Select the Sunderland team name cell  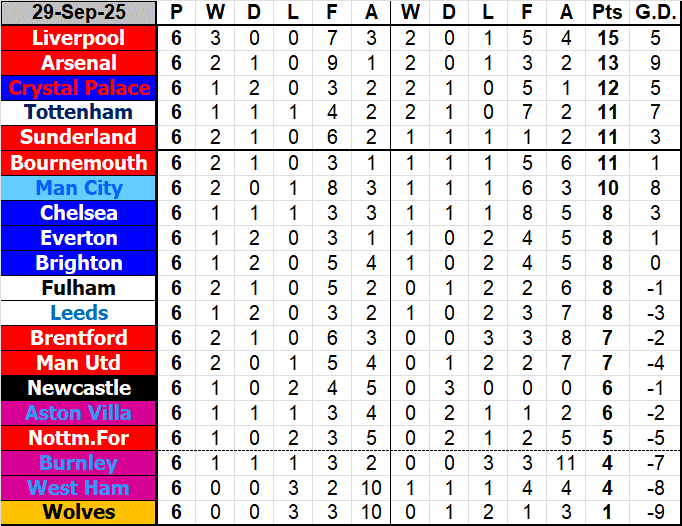pyautogui.click(x=79, y=137)
